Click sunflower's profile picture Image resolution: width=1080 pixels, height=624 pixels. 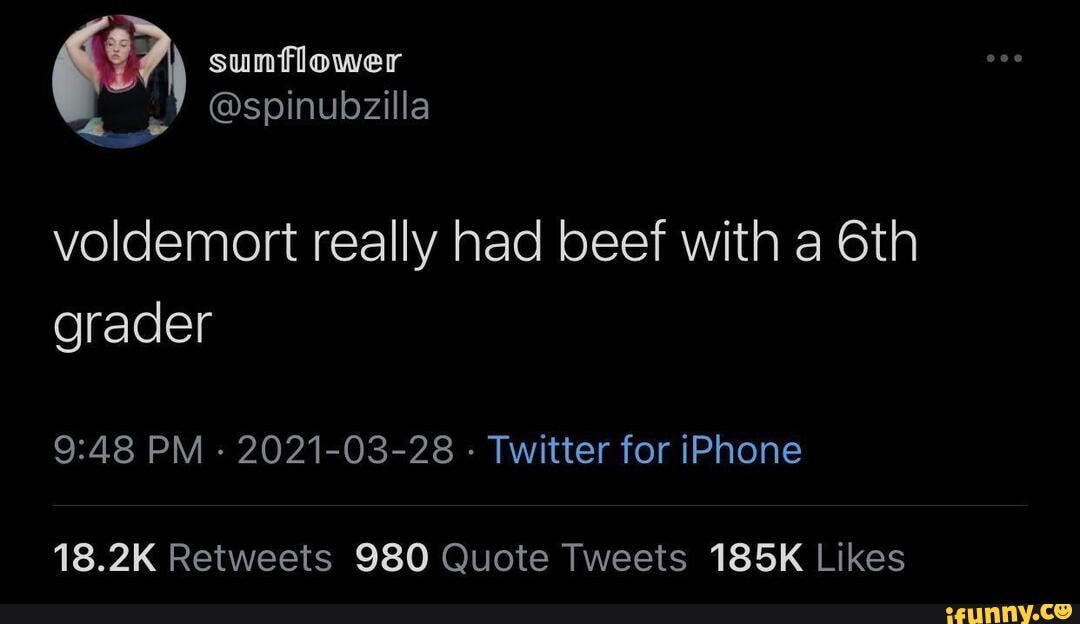[x=118, y=80]
